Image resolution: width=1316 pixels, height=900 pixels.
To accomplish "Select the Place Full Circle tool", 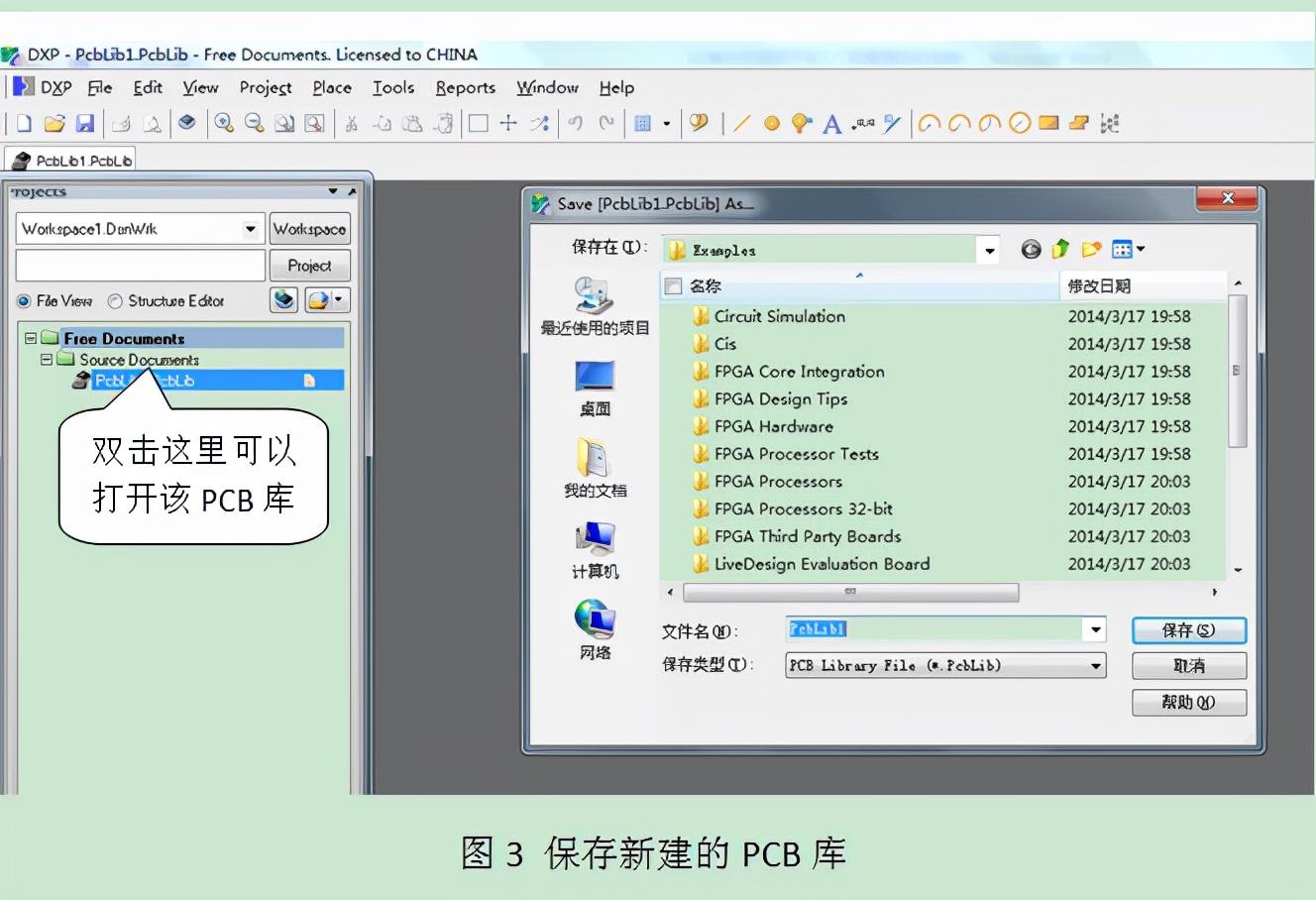I will [x=1020, y=123].
